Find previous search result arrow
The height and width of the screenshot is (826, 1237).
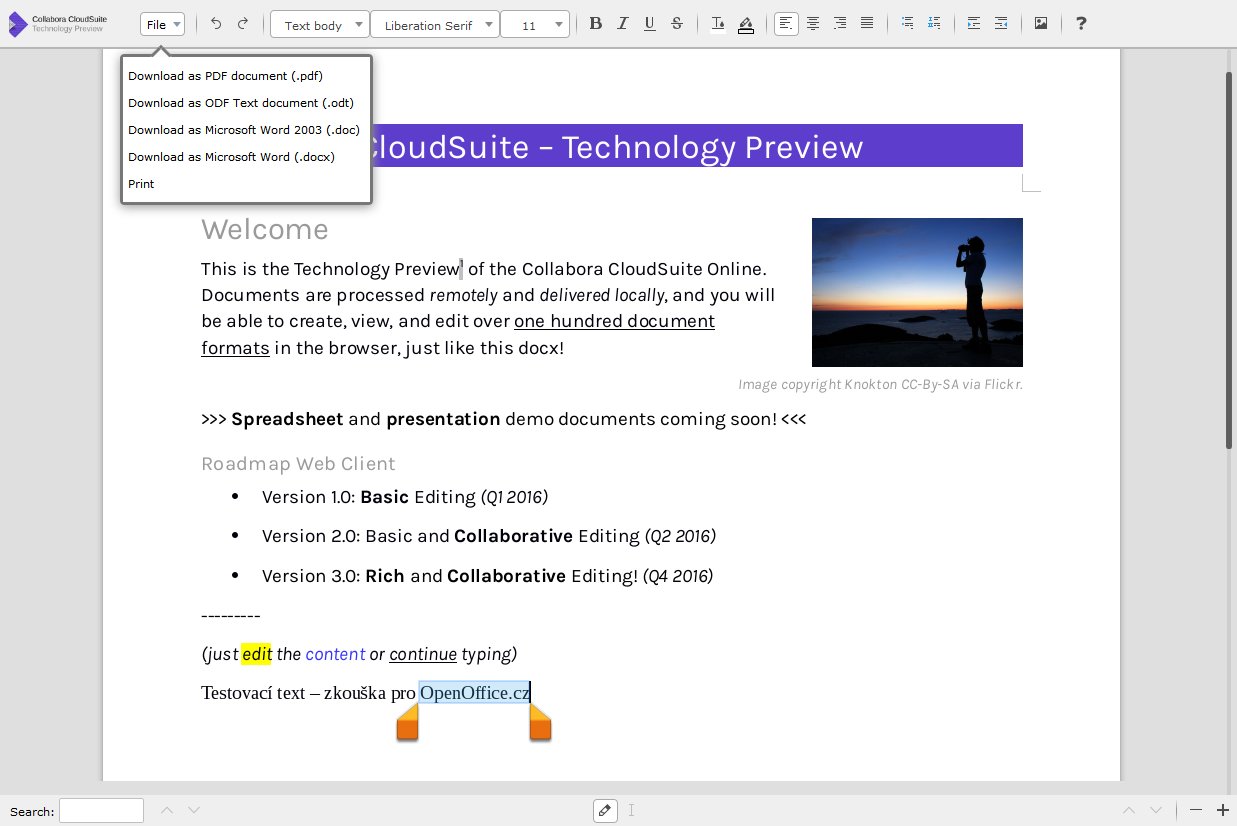(167, 810)
